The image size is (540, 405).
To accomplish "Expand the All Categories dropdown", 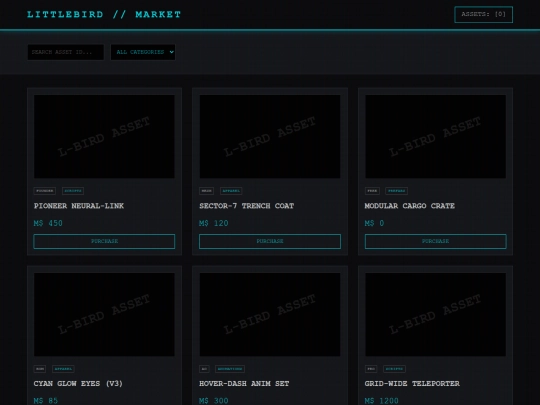I will point(143,52).
